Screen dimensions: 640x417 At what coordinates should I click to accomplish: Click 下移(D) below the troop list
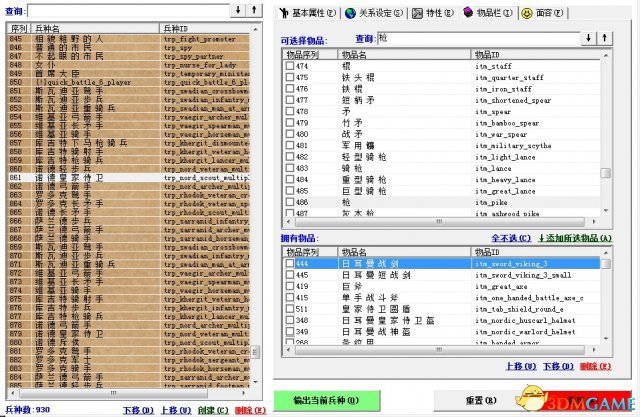(138, 410)
